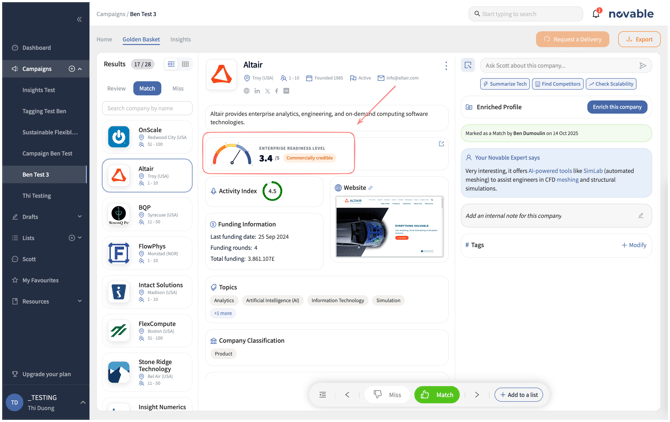
Task: Open the Insights Test campaign
Action: coord(38,90)
